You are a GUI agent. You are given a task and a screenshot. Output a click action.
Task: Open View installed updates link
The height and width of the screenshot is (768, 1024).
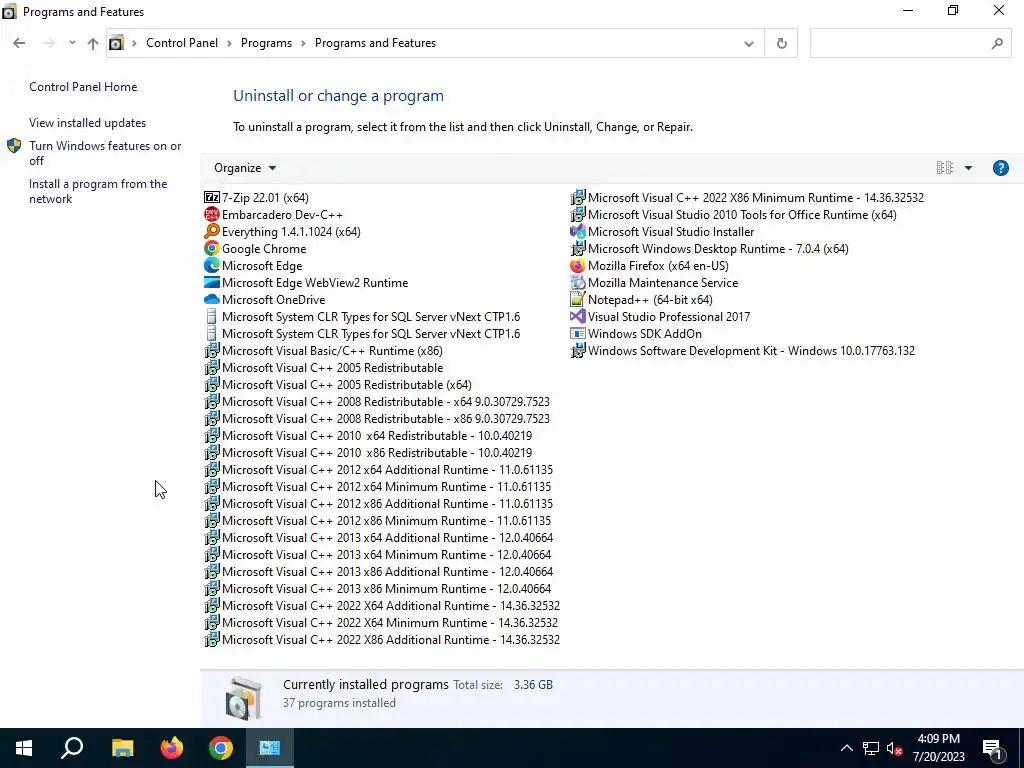[88, 123]
